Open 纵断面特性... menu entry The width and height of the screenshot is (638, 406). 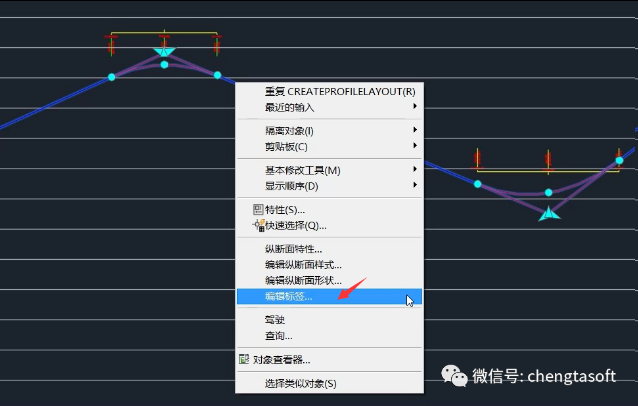tap(329, 249)
